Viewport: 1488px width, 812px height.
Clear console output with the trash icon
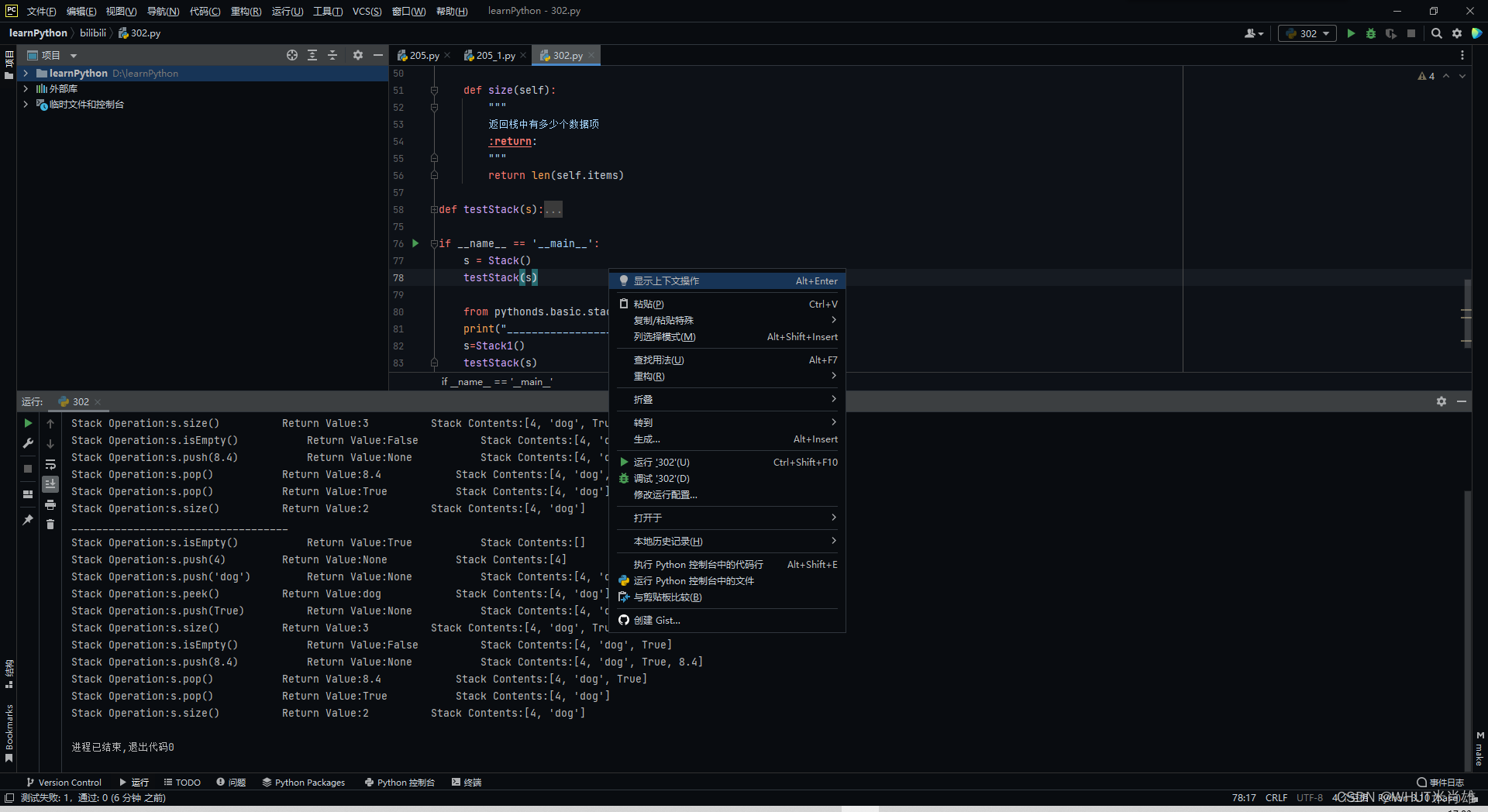(50, 525)
